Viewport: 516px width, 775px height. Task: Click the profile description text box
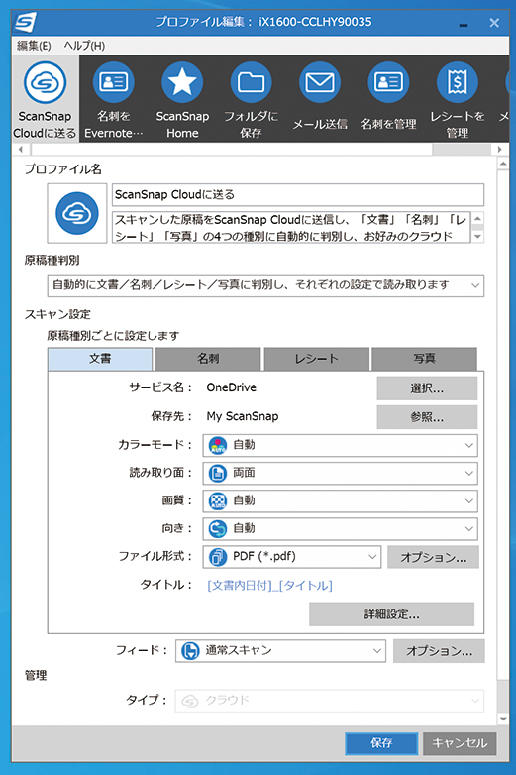291,227
